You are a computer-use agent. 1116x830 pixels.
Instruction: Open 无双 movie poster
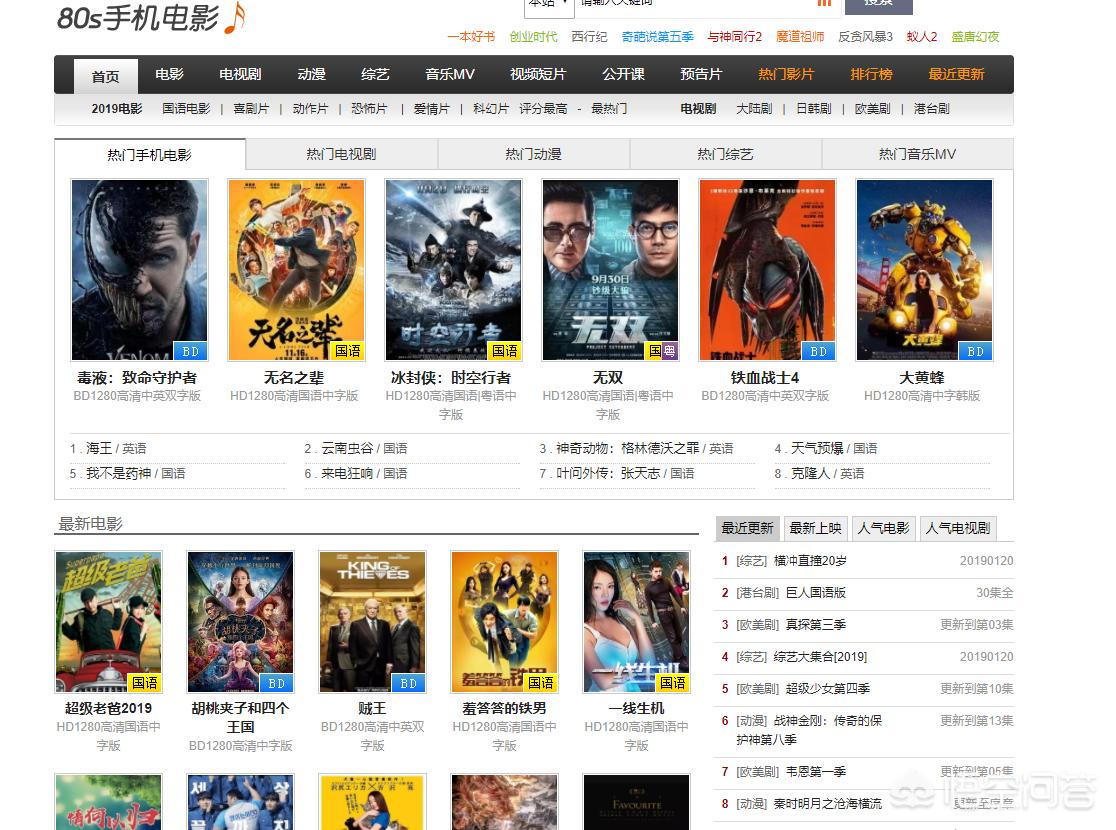[x=611, y=270]
